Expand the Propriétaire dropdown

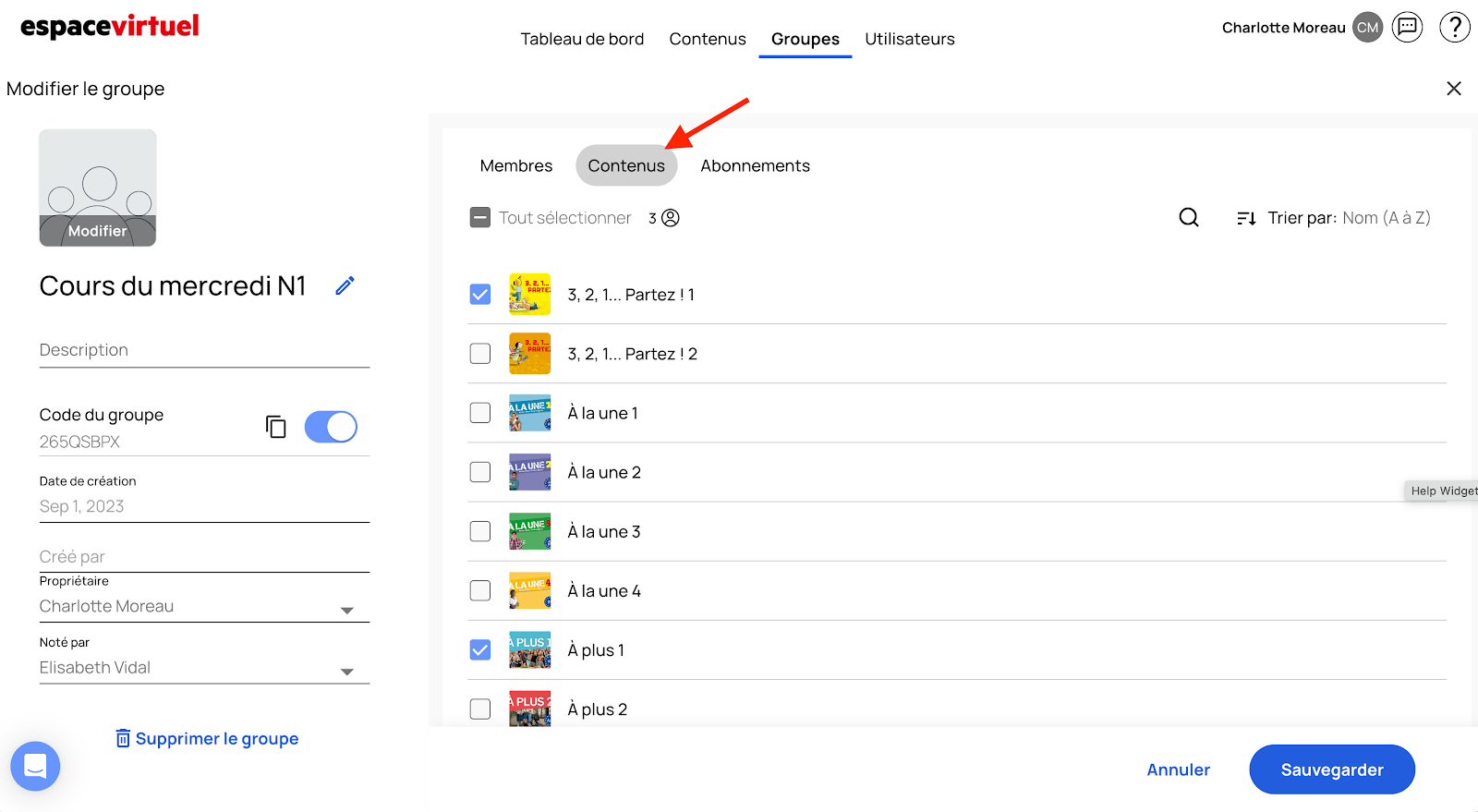pos(347,610)
